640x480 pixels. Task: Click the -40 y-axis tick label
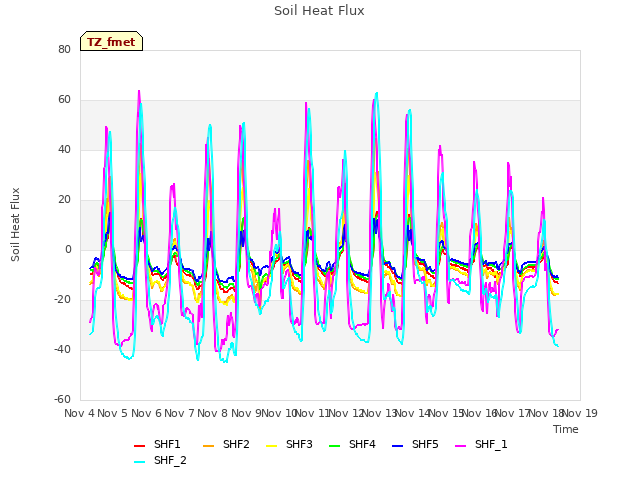pos(62,349)
